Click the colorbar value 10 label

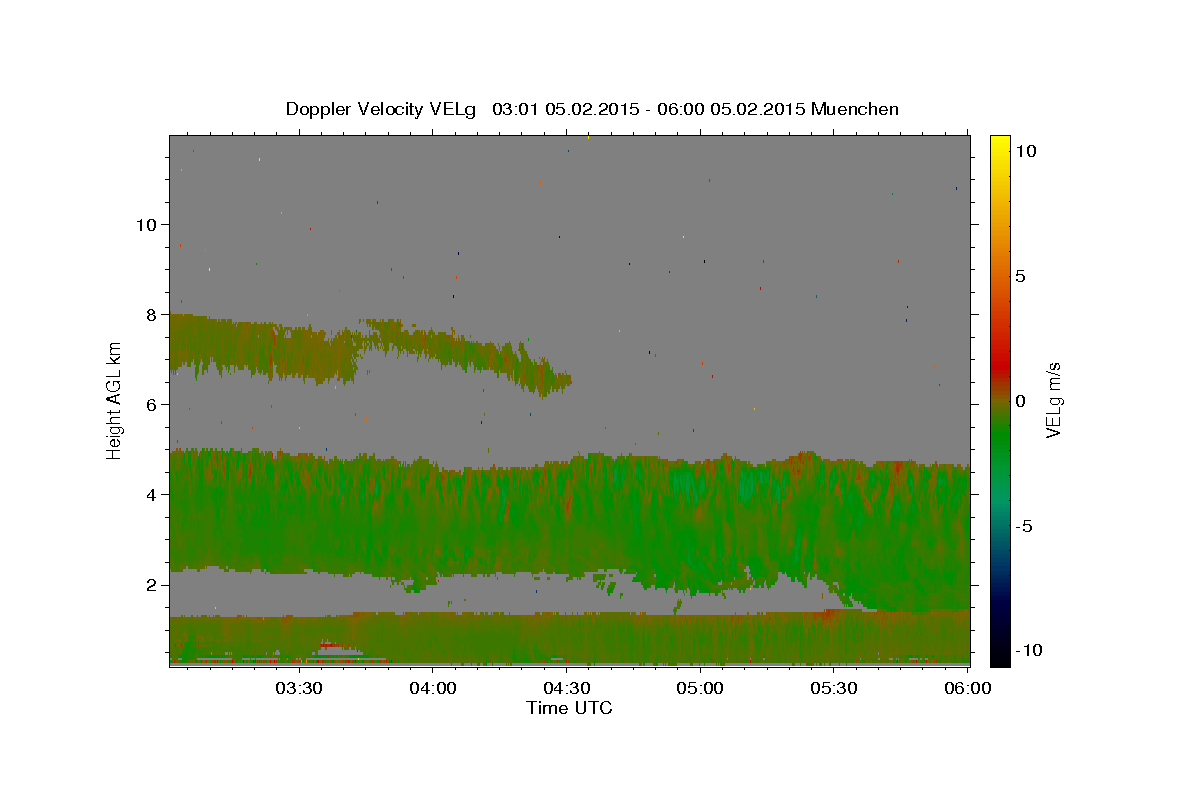1024,151
